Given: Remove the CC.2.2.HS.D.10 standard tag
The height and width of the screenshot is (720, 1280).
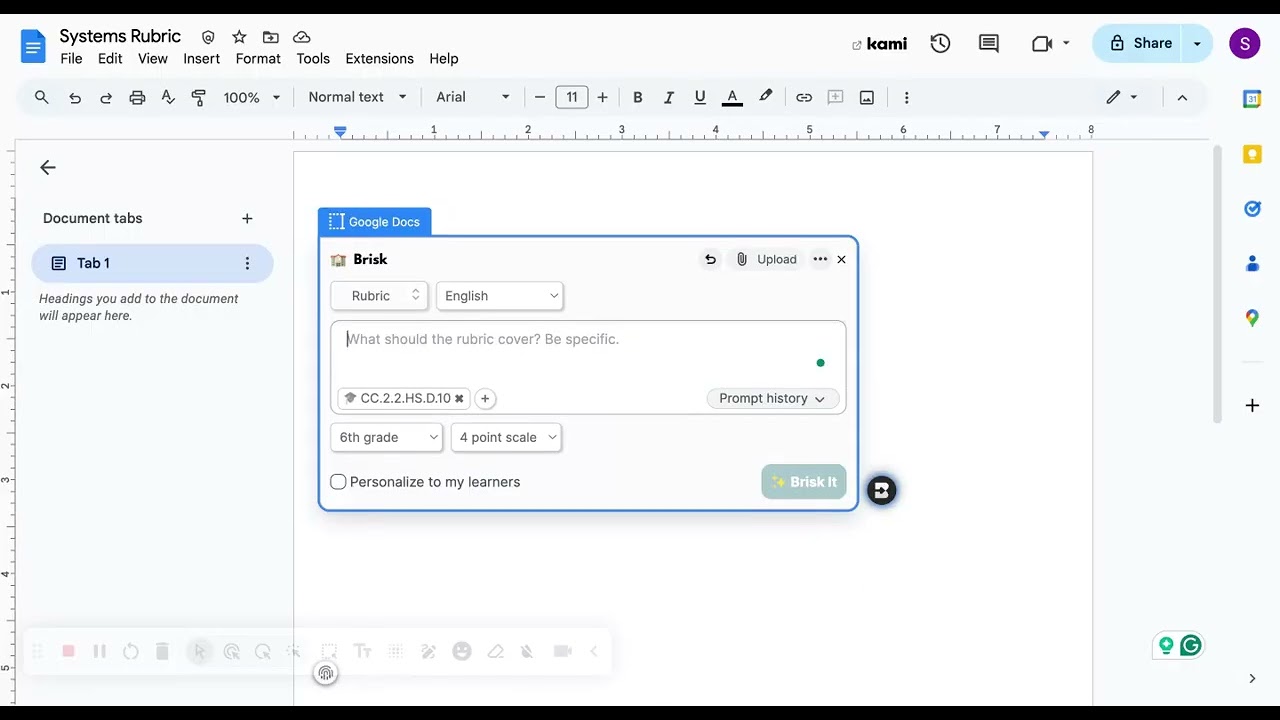Looking at the screenshot, I should point(459,398).
